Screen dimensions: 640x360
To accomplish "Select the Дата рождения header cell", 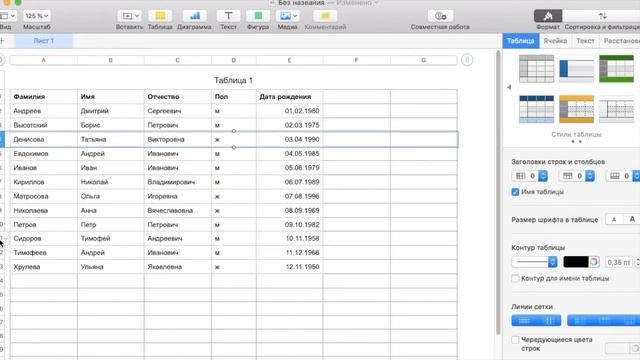I will [x=289, y=97].
